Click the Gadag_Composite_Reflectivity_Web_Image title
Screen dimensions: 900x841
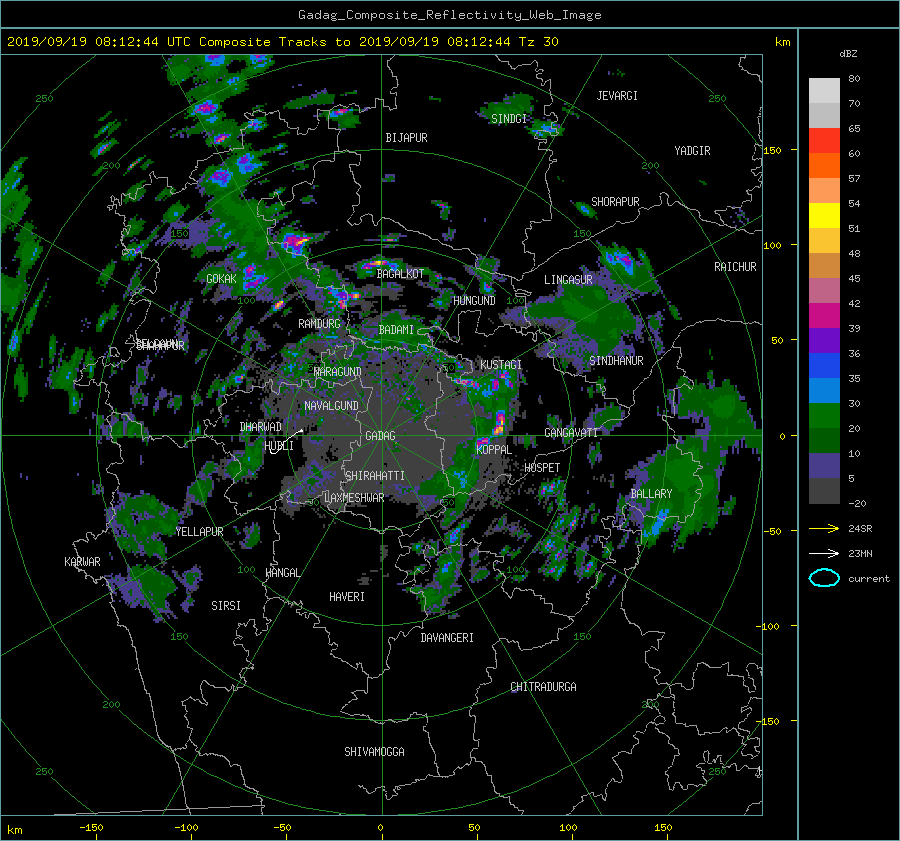tap(449, 15)
